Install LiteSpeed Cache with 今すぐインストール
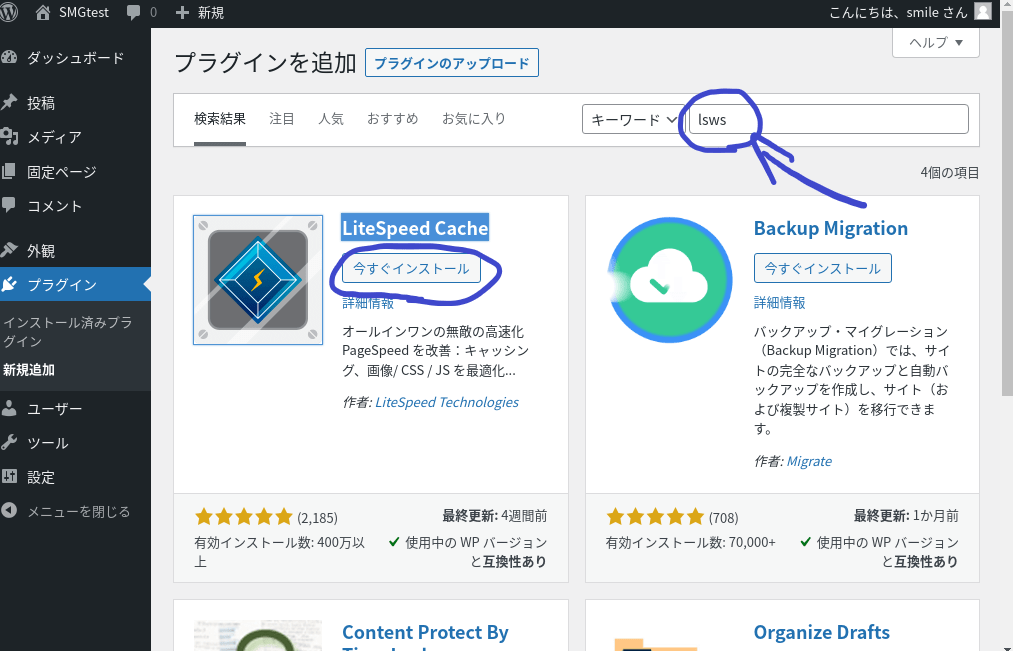The image size is (1013, 651). click(412, 268)
